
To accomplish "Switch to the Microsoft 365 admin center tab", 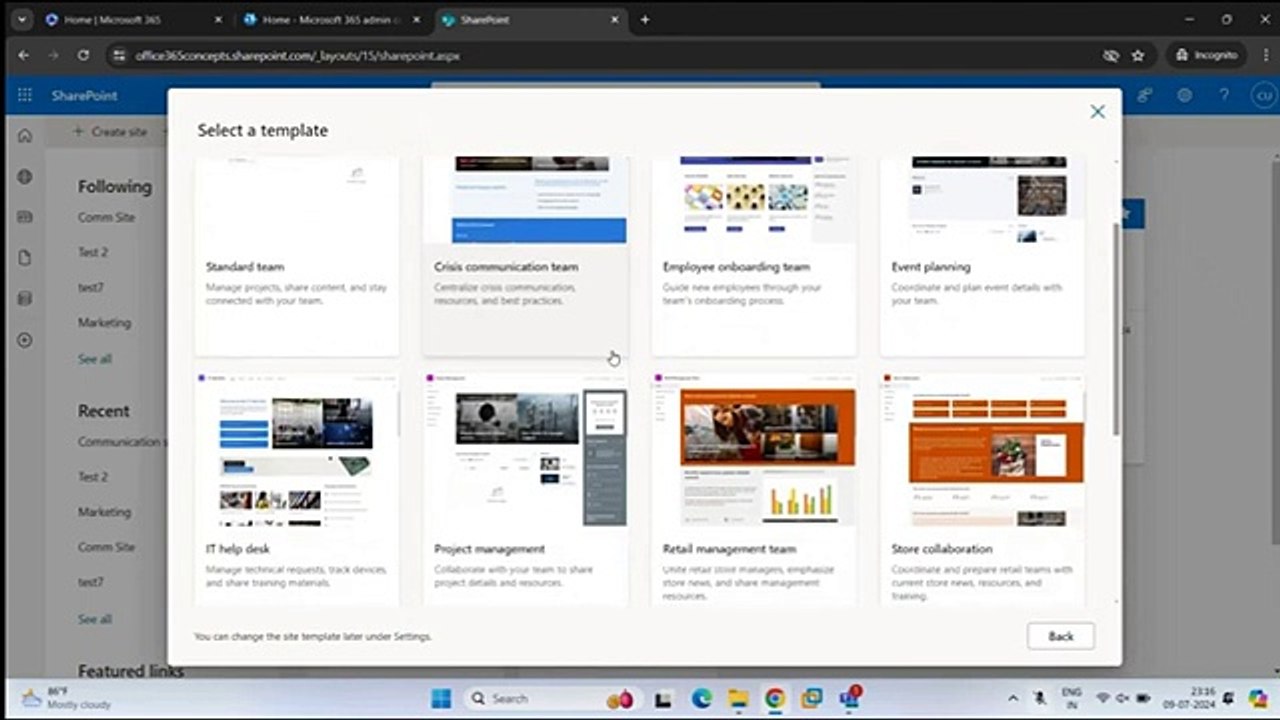I will [x=333, y=20].
